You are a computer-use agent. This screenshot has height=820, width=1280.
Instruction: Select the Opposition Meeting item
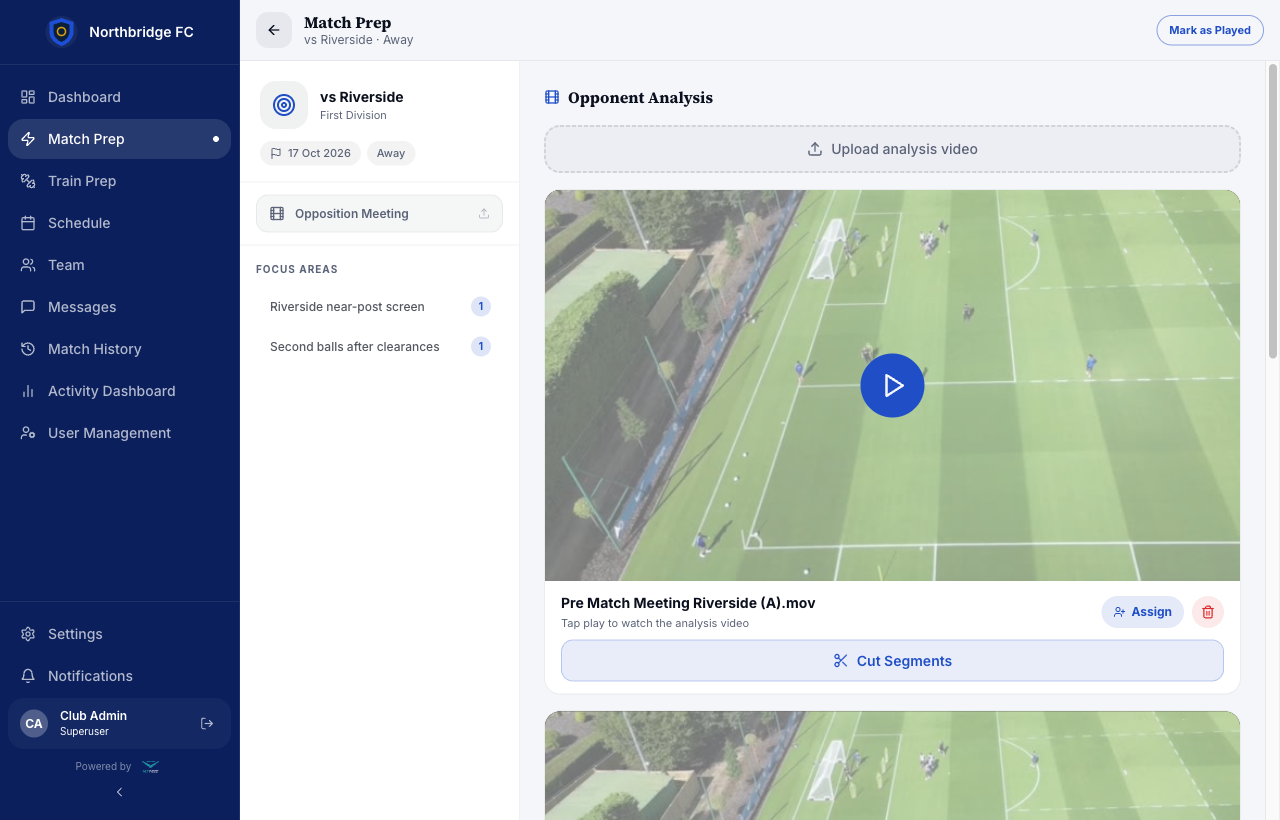(x=379, y=214)
